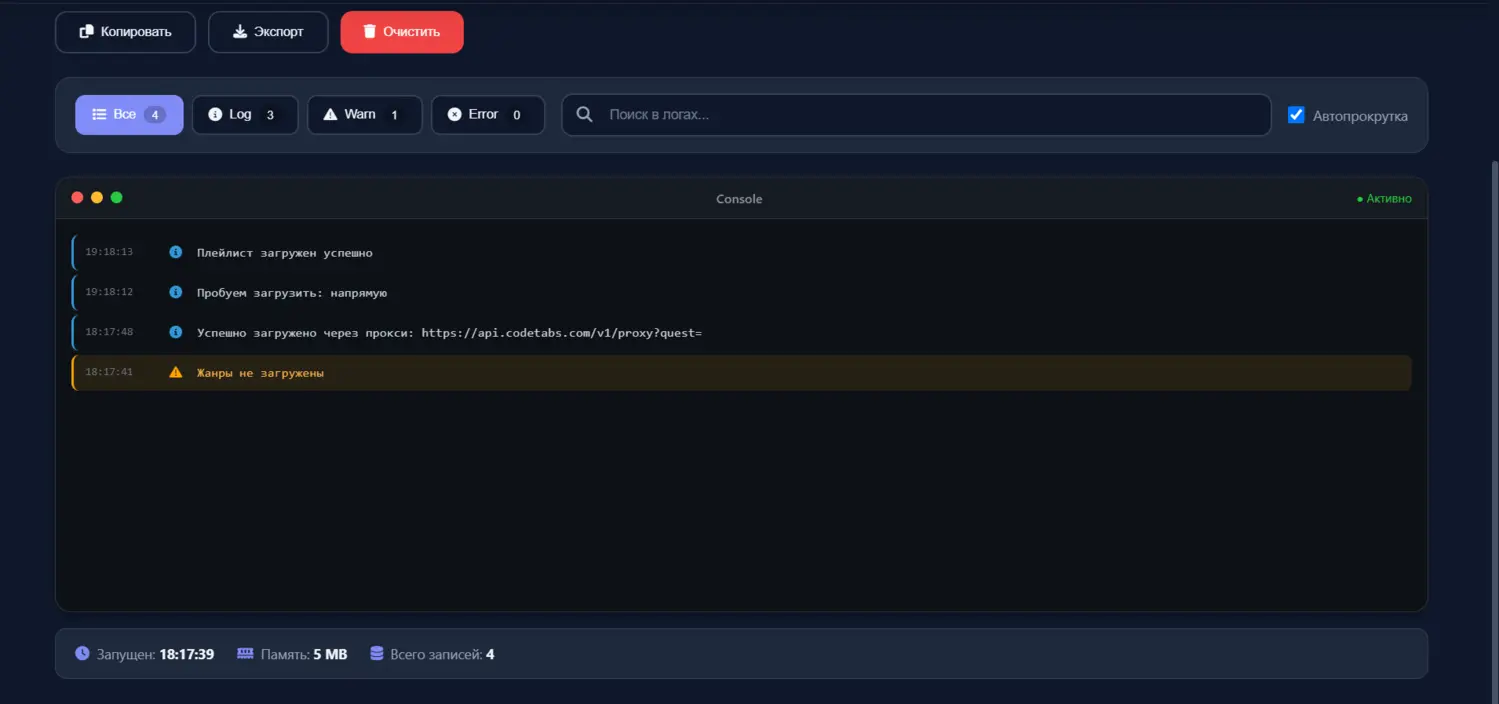Click the search field Поиск в логах

(x=930, y=115)
